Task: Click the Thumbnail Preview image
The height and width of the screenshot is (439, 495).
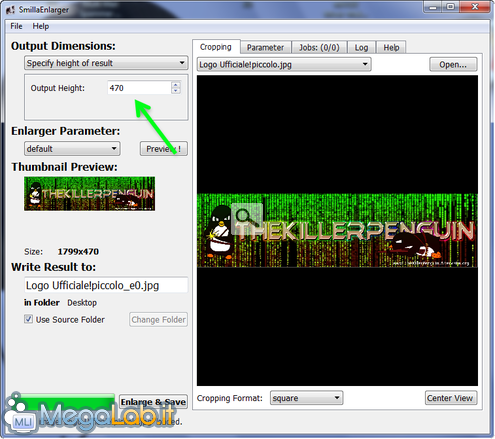Action: click(x=89, y=193)
